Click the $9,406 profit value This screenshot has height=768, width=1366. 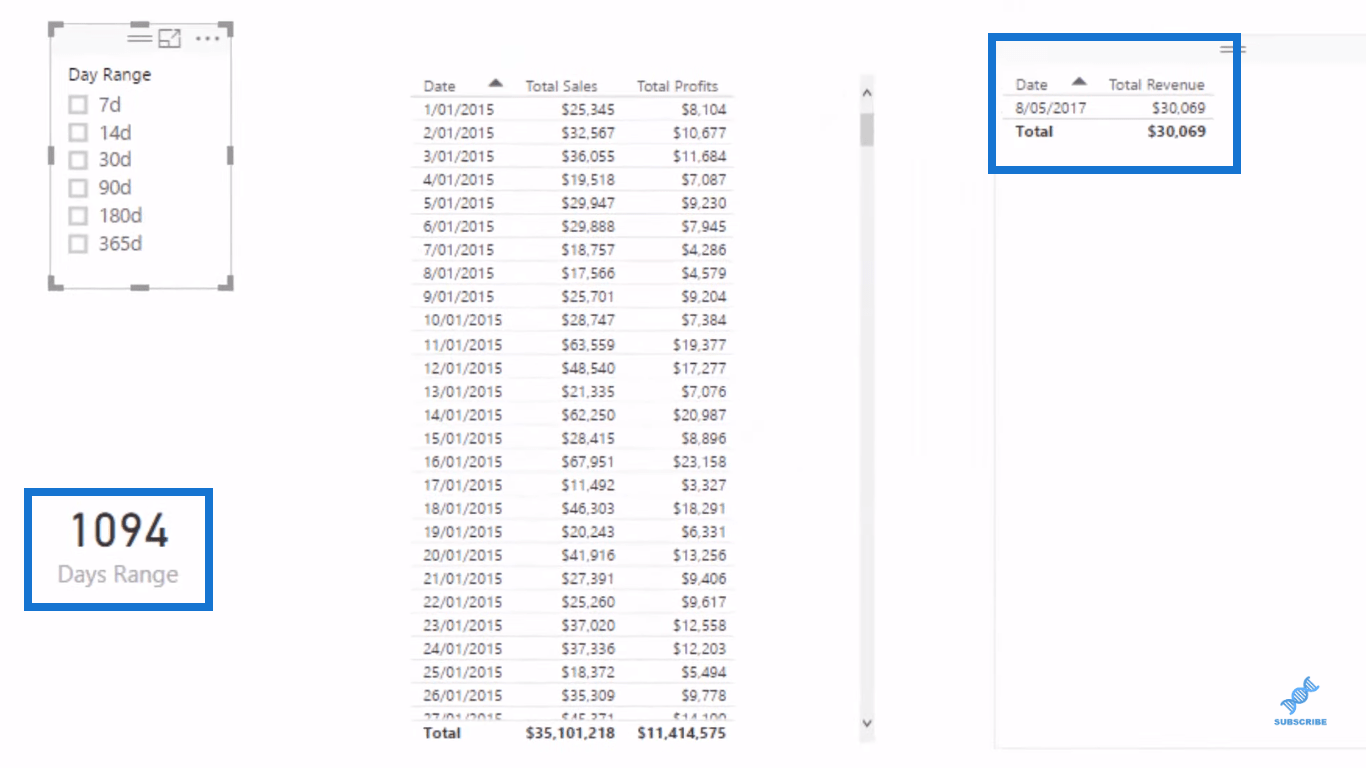point(703,579)
